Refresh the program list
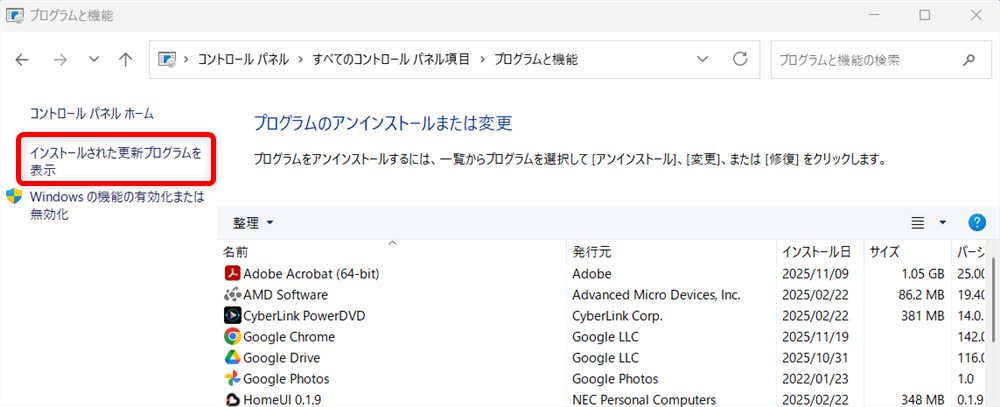1000x407 pixels. [x=740, y=59]
